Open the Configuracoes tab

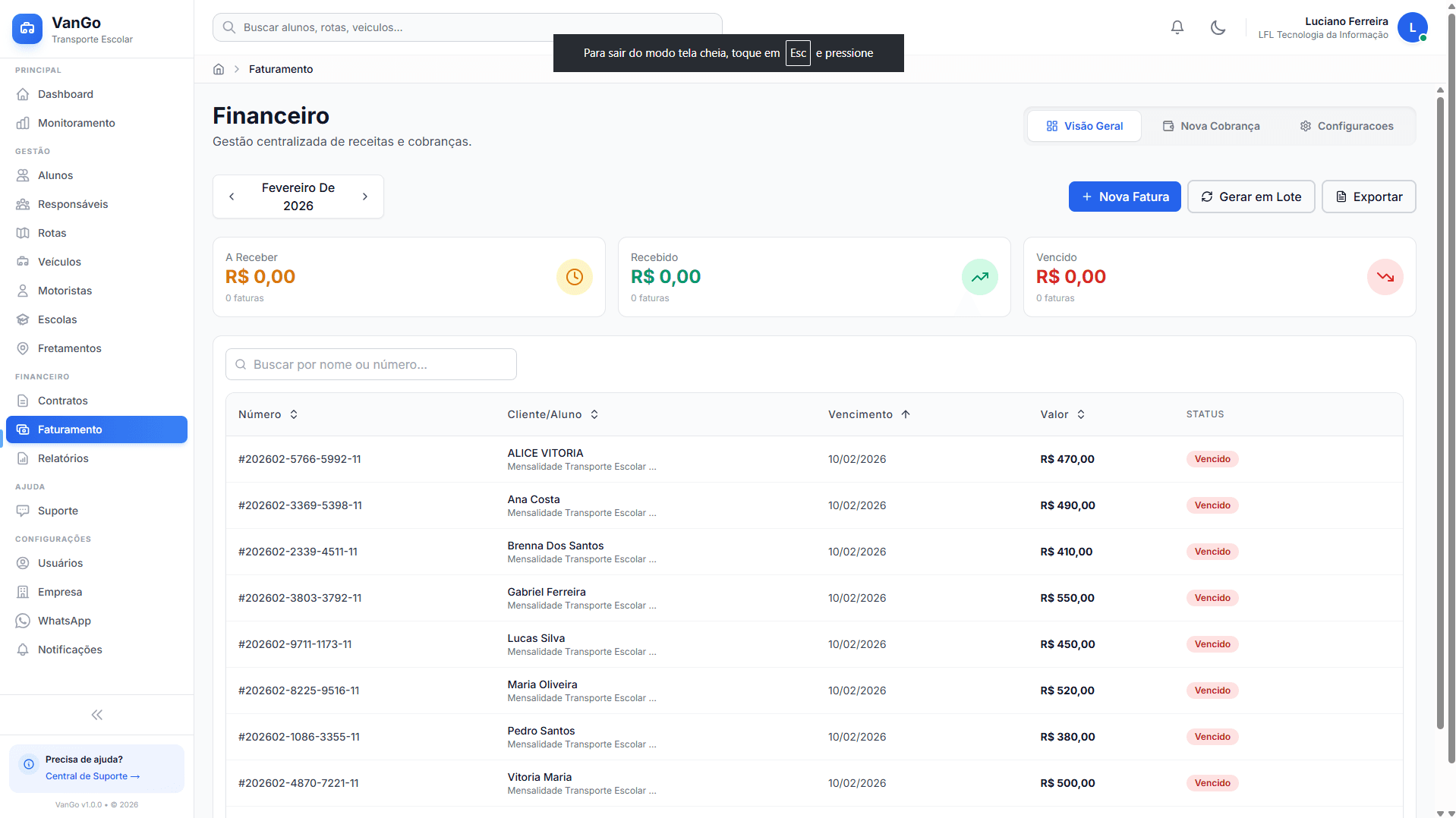[1346, 126]
